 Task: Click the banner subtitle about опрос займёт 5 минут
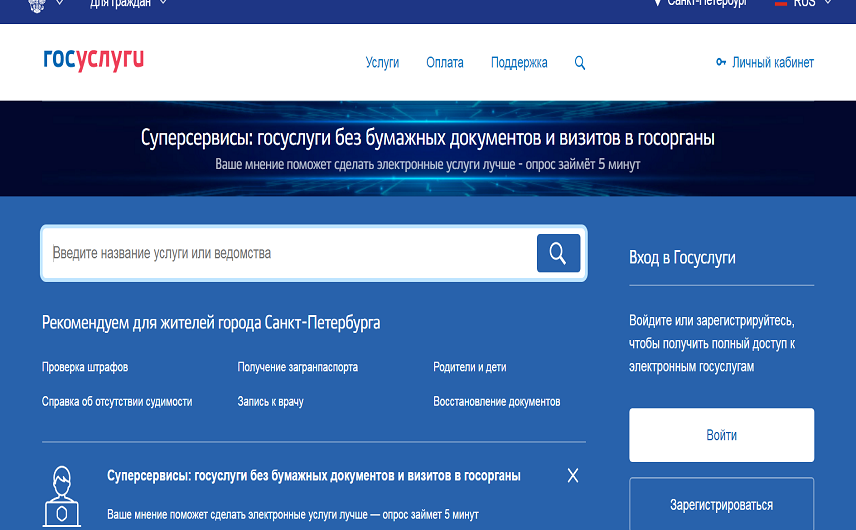[427, 164]
